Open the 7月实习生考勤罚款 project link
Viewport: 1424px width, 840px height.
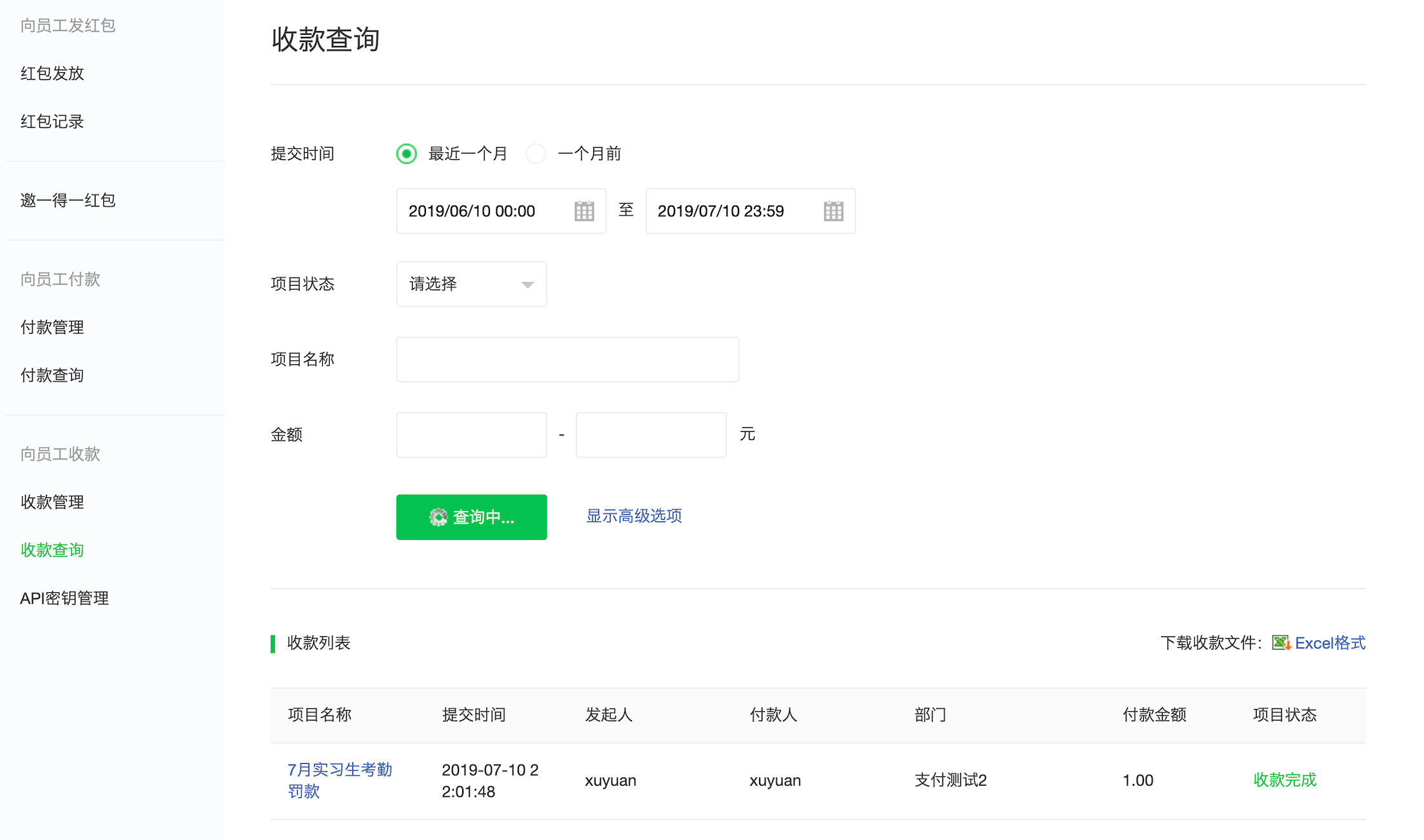click(x=340, y=780)
